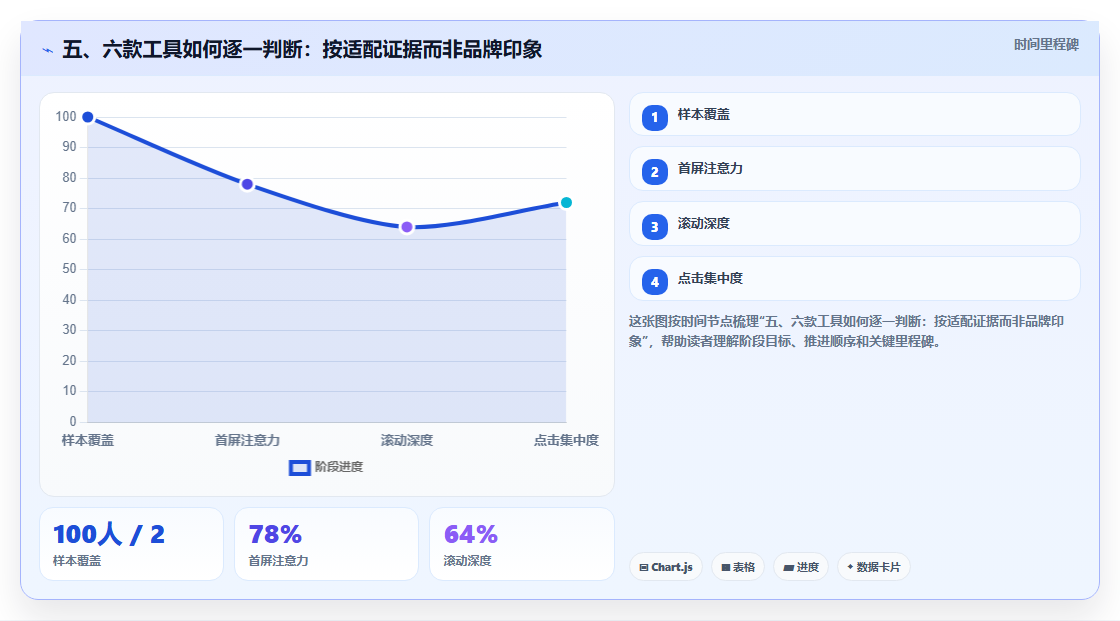The height and width of the screenshot is (621, 1120).
Task: Click the numbered badge 1 icon
Action: 654,117
